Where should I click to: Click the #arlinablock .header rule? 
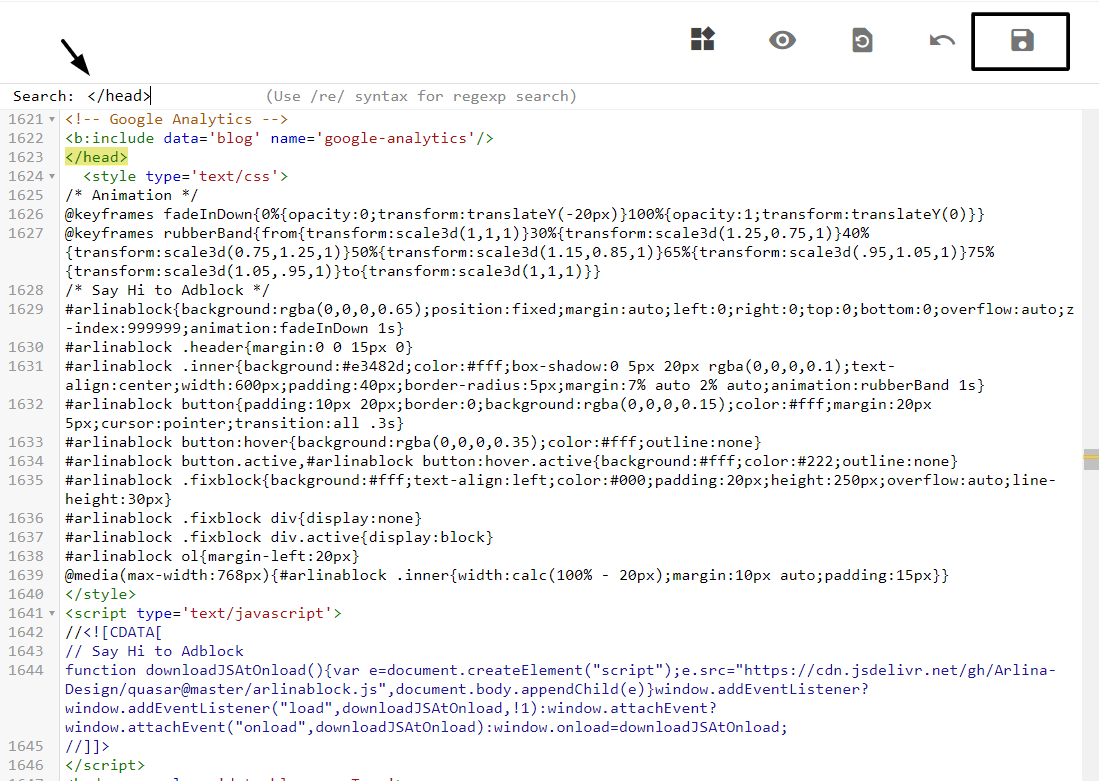point(239,347)
